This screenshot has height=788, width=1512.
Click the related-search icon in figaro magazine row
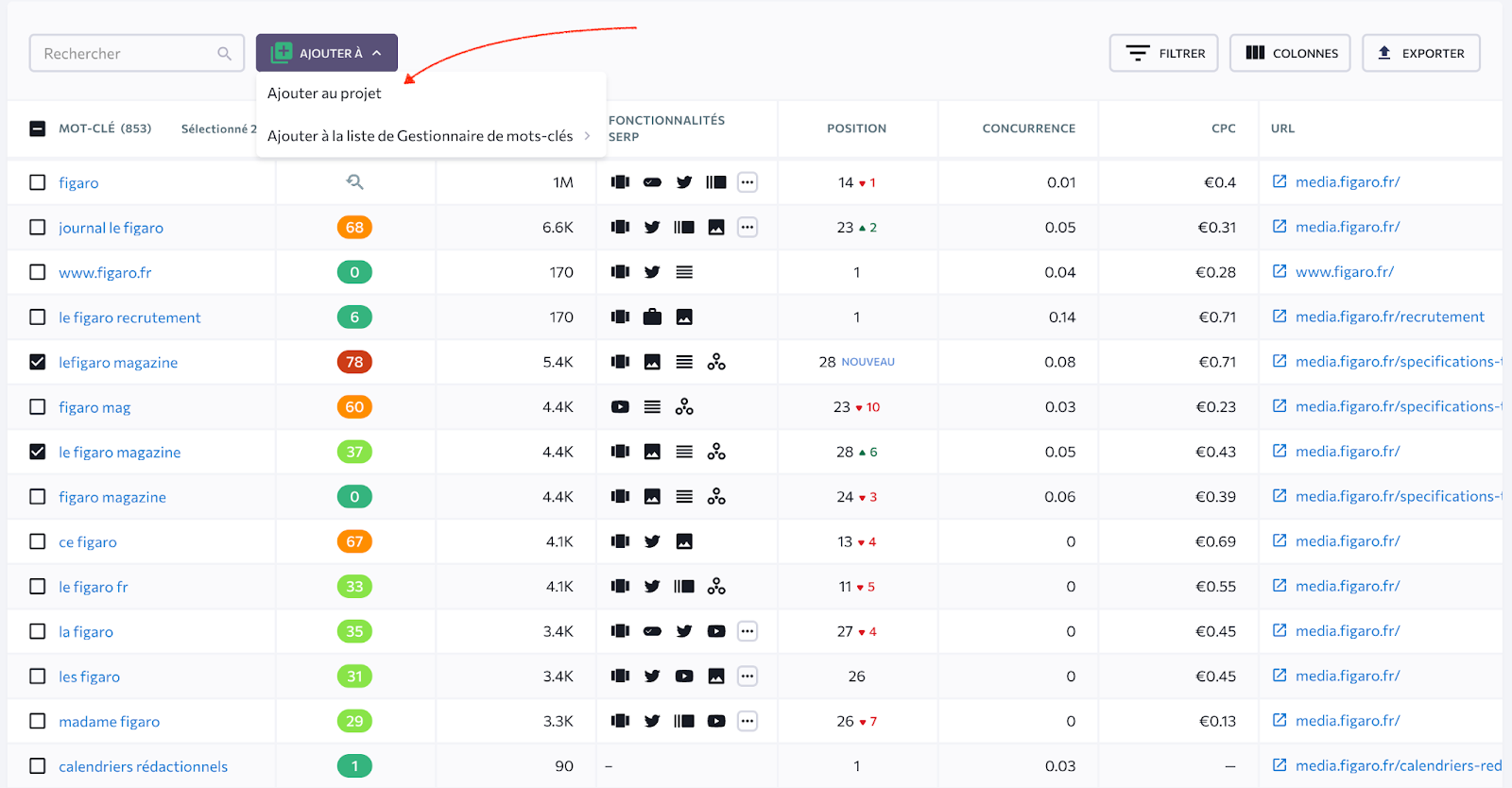coord(716,496)
